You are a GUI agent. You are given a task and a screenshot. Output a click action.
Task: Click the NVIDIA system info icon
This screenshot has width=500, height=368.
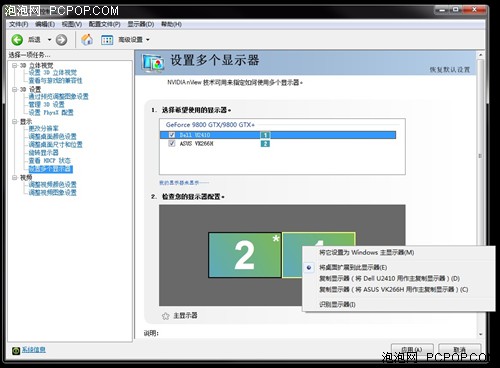16,351
